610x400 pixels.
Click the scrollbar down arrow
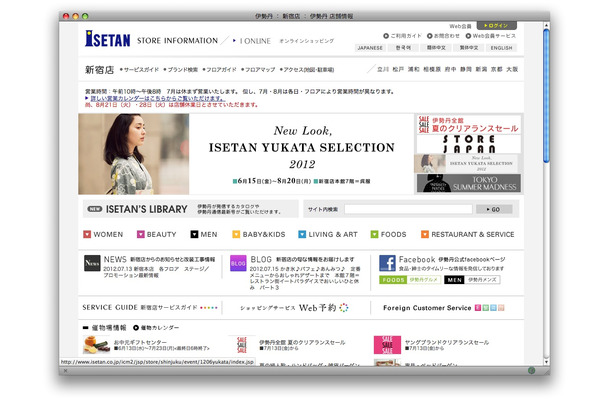point(546,362)
